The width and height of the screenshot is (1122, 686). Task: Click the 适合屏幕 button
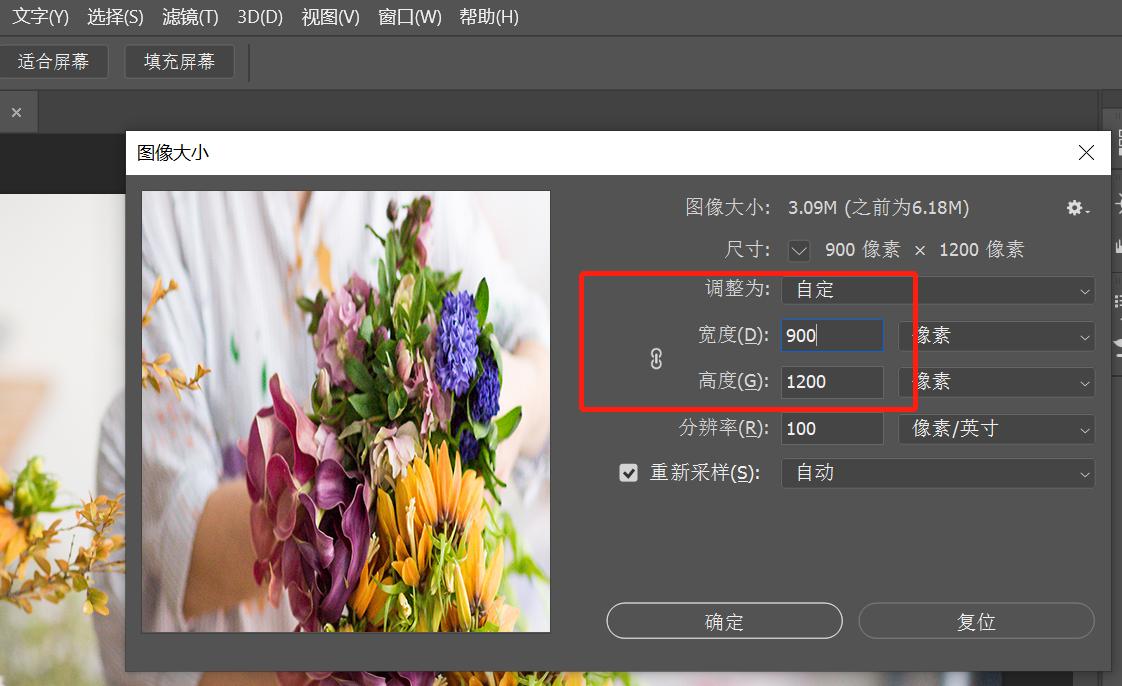[54, 61]
